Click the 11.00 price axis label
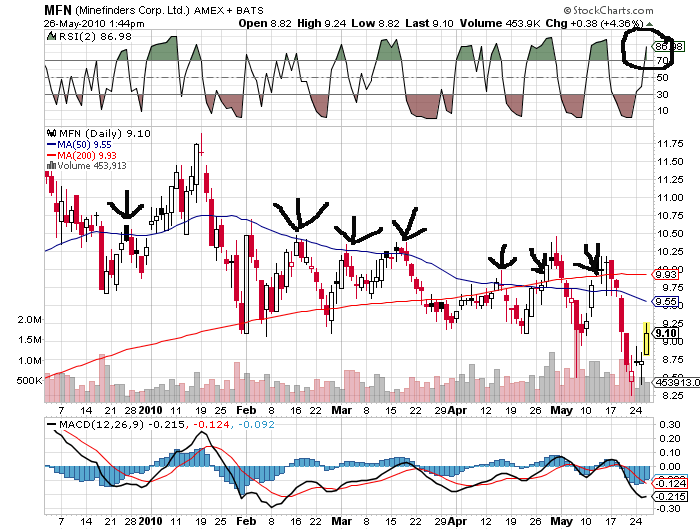The width and height of the screenshot is (700, 530). point(670,197)
